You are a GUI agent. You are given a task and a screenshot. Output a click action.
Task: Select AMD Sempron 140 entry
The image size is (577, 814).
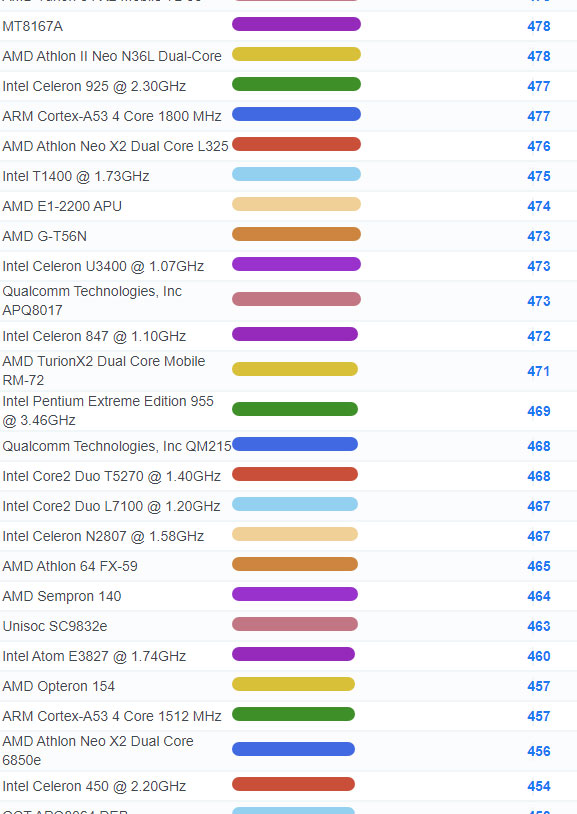tap(62, 596)
